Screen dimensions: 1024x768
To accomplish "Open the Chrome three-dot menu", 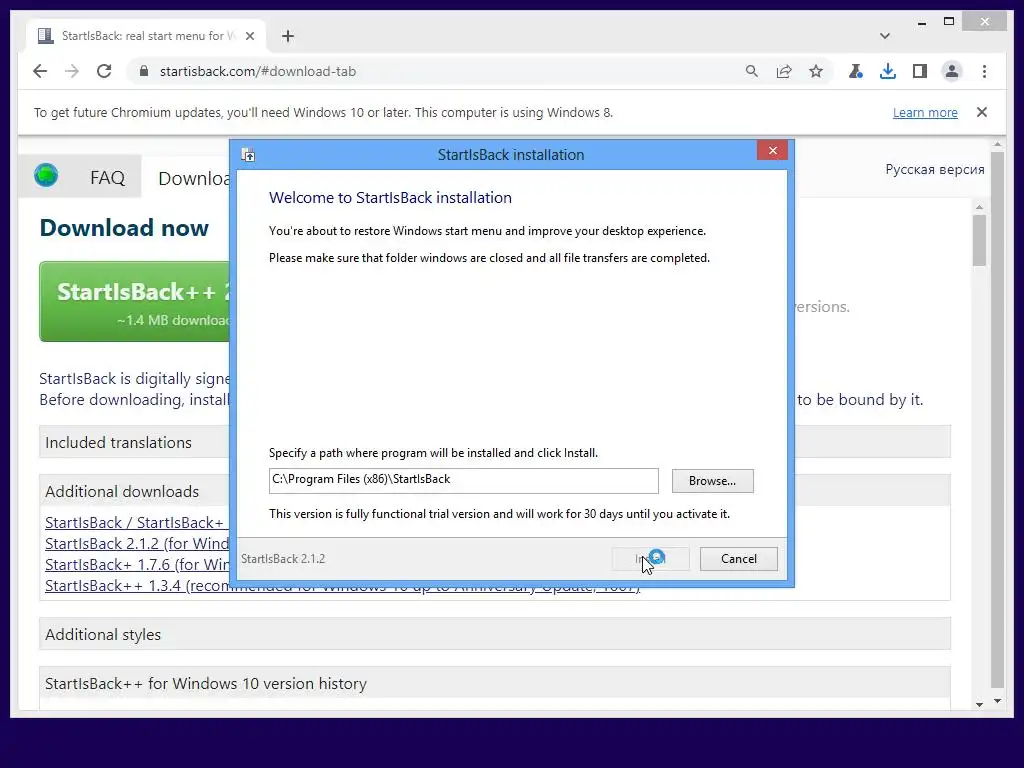I will coord(984,71).
